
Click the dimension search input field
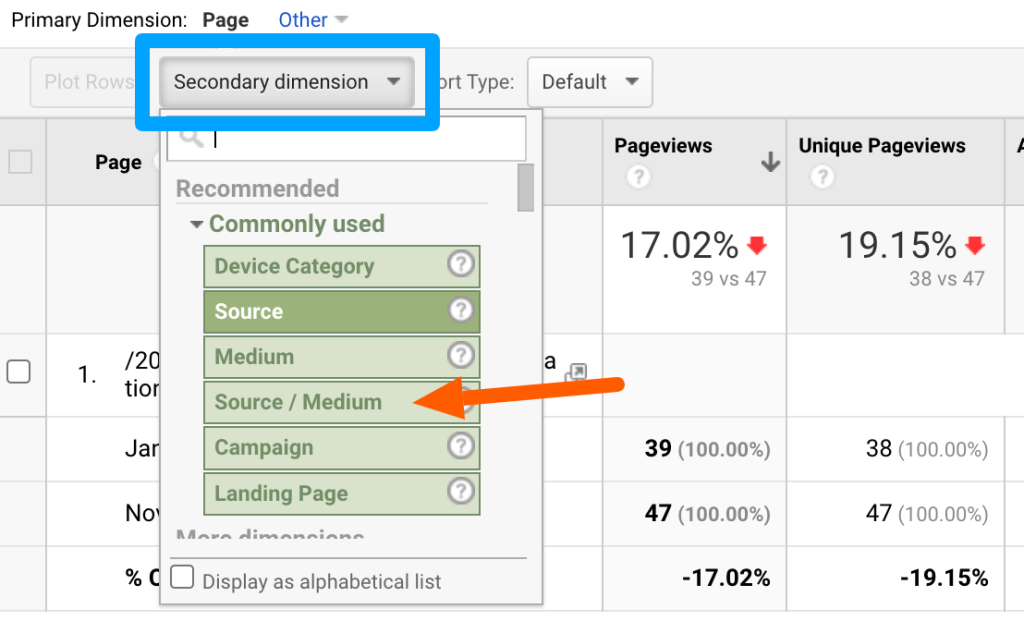tap(346, 138)
